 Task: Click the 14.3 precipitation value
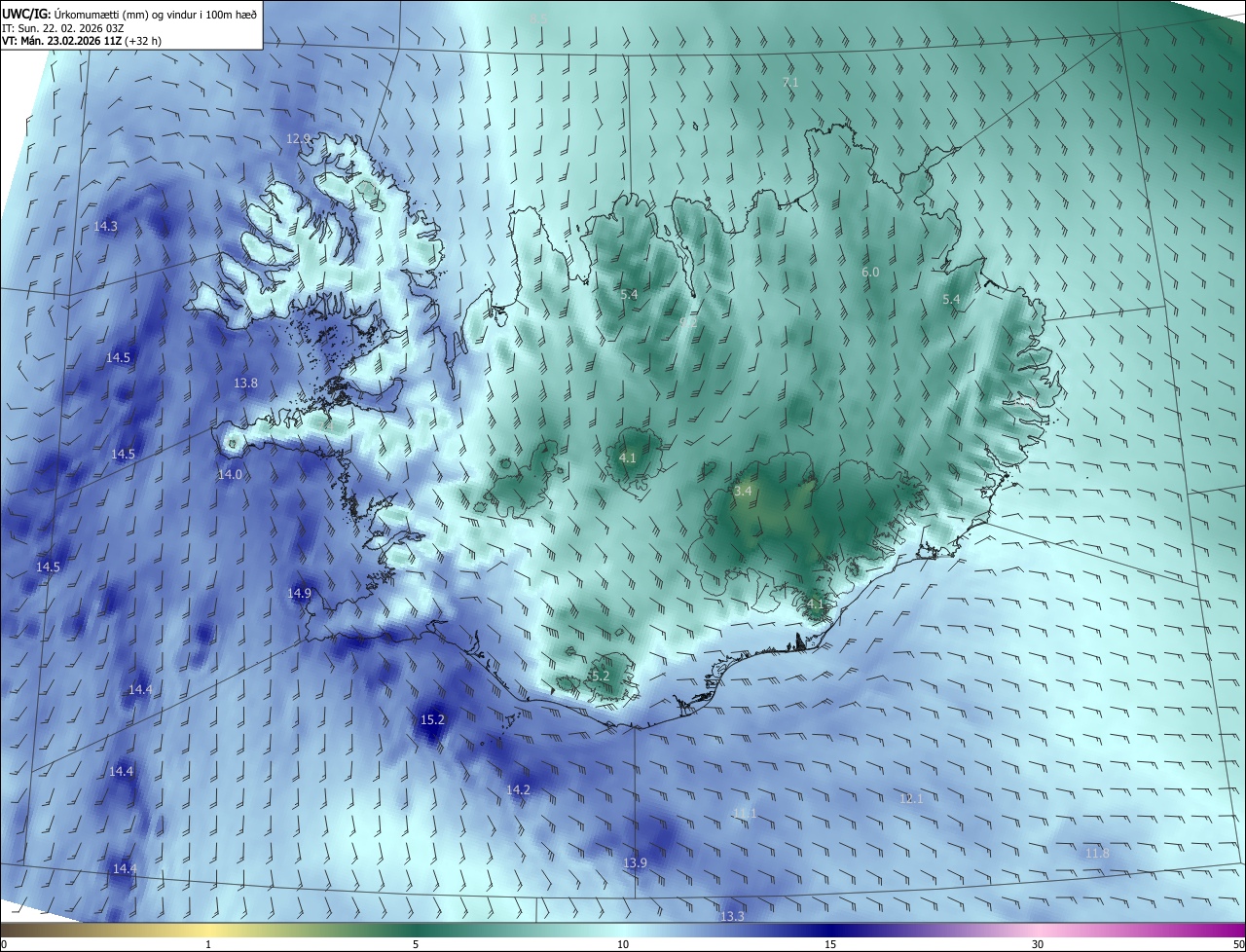coord(106,227)
